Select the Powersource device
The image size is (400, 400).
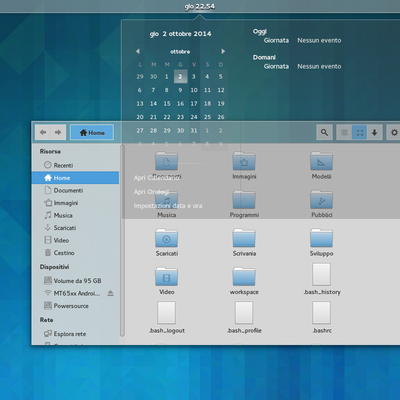click(75, 306)
